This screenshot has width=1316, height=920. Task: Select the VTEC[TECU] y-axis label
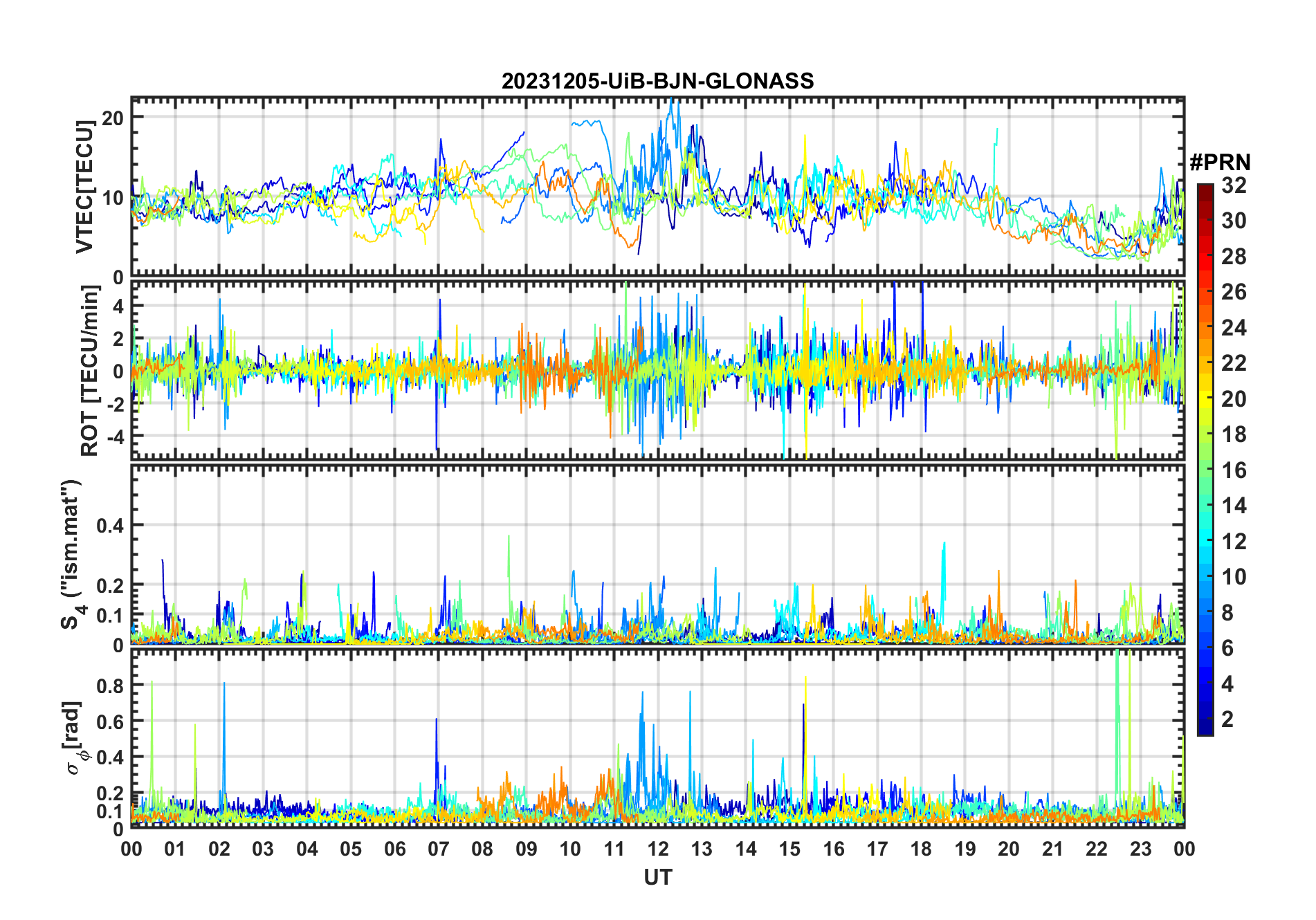tap(85, 187)
